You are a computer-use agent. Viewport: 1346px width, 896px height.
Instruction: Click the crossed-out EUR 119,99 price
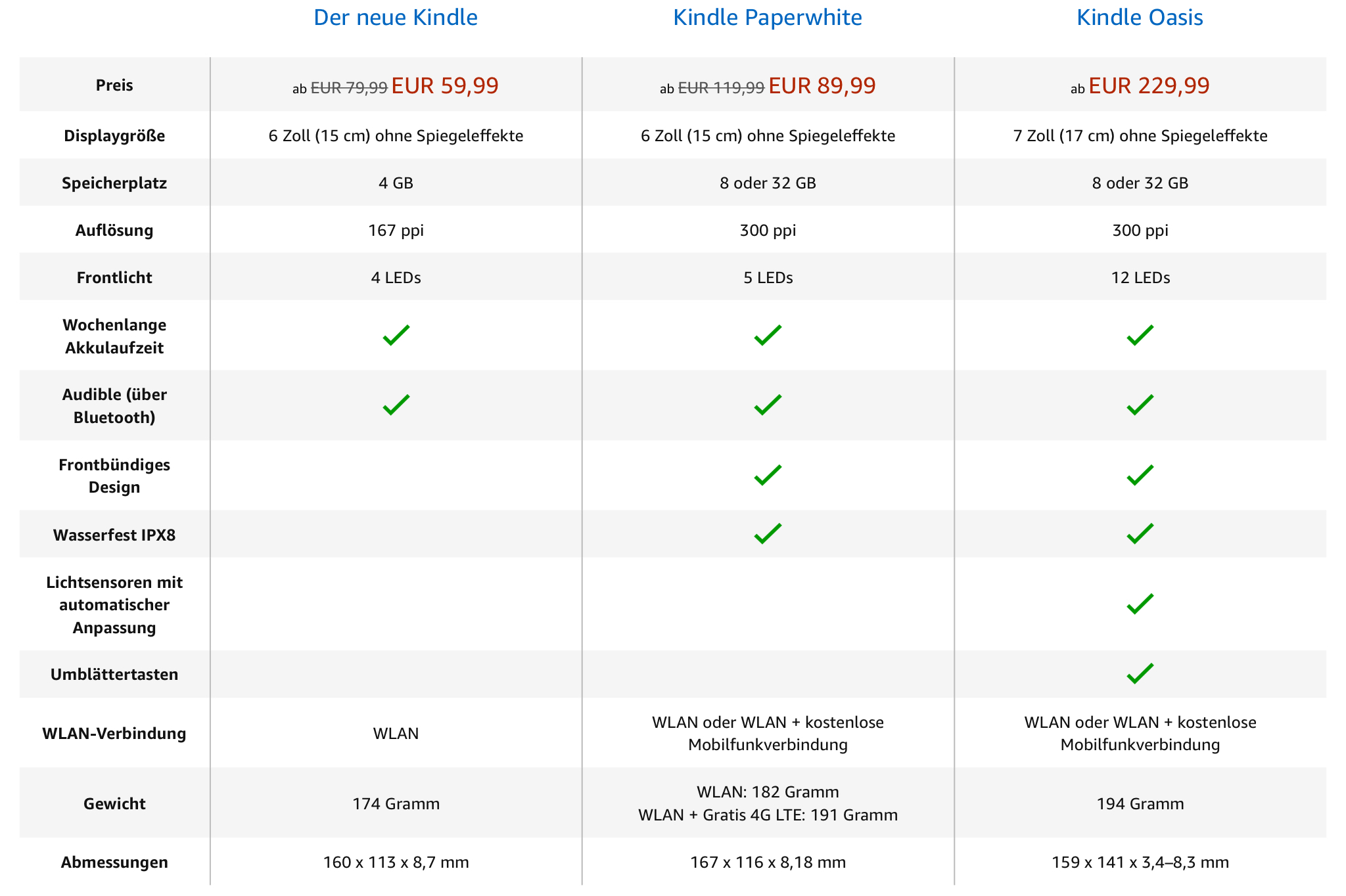tap(721, 88)
